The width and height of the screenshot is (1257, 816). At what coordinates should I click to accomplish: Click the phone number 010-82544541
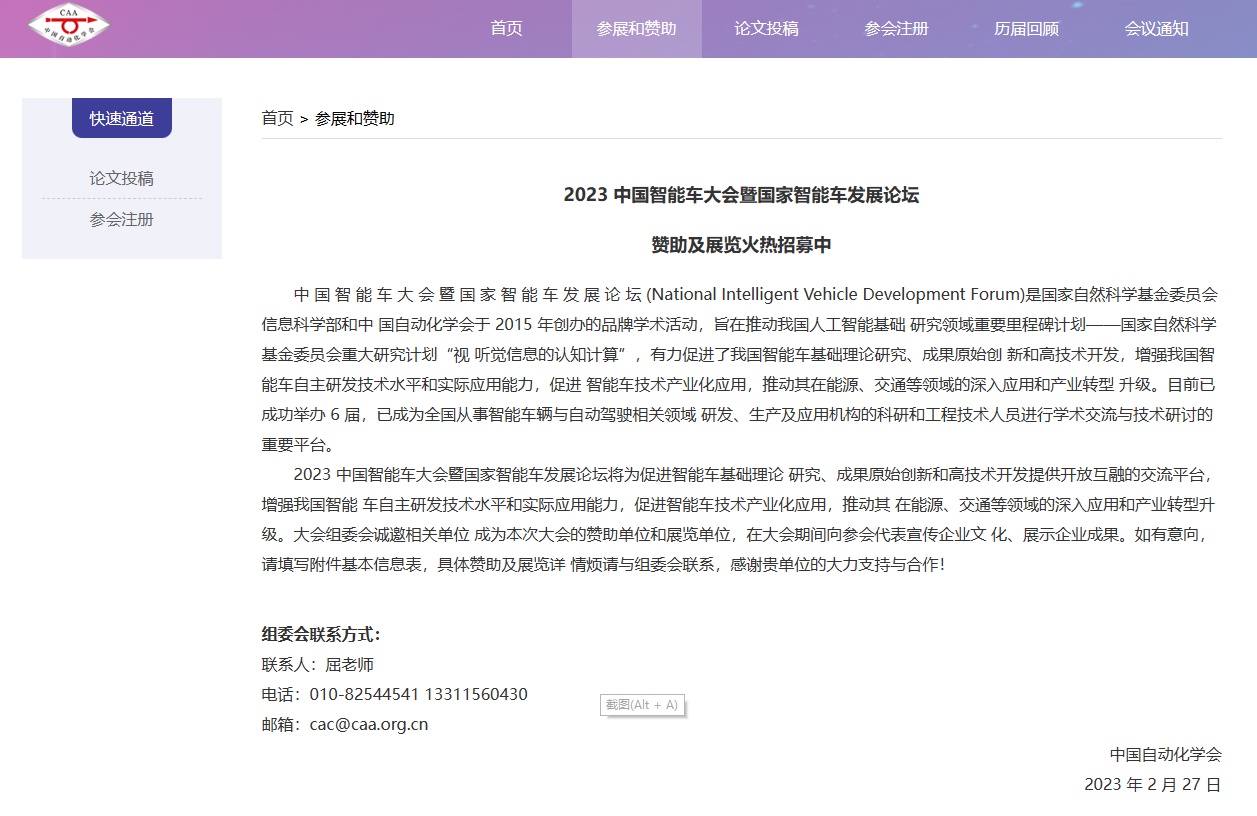[365, 694]
